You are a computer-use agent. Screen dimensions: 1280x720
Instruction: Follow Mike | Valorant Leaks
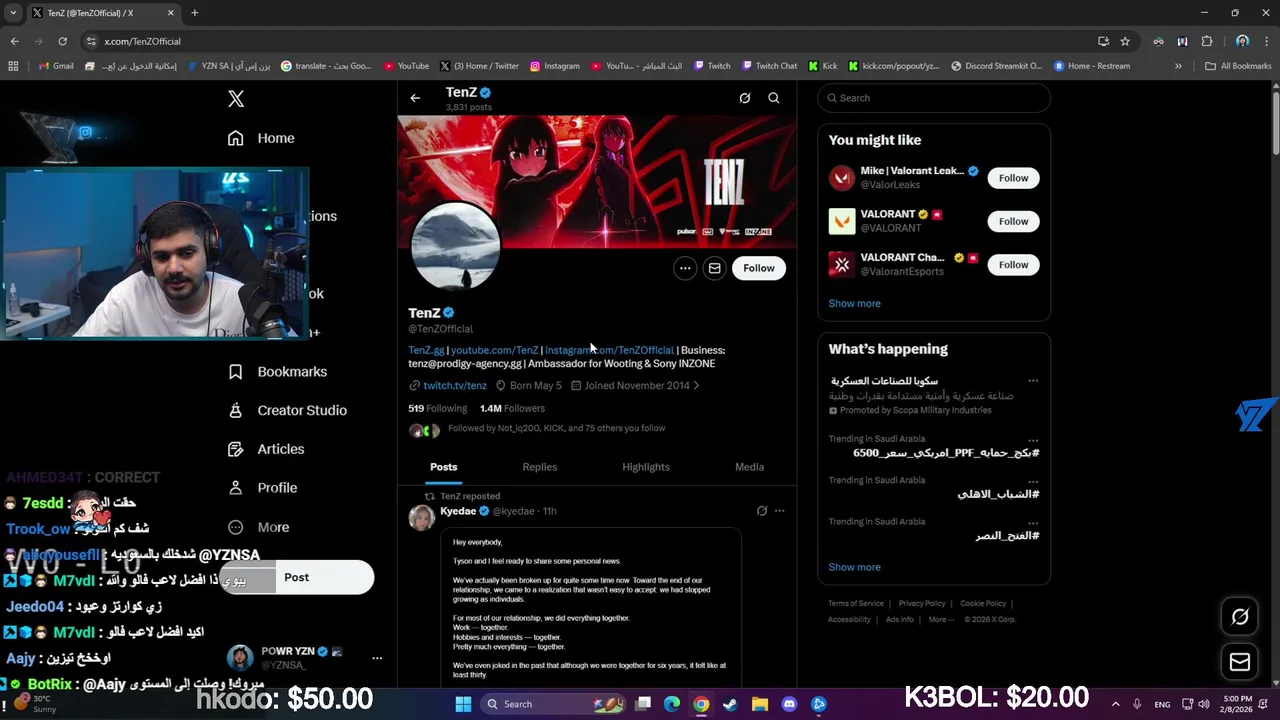point(1013,178)
